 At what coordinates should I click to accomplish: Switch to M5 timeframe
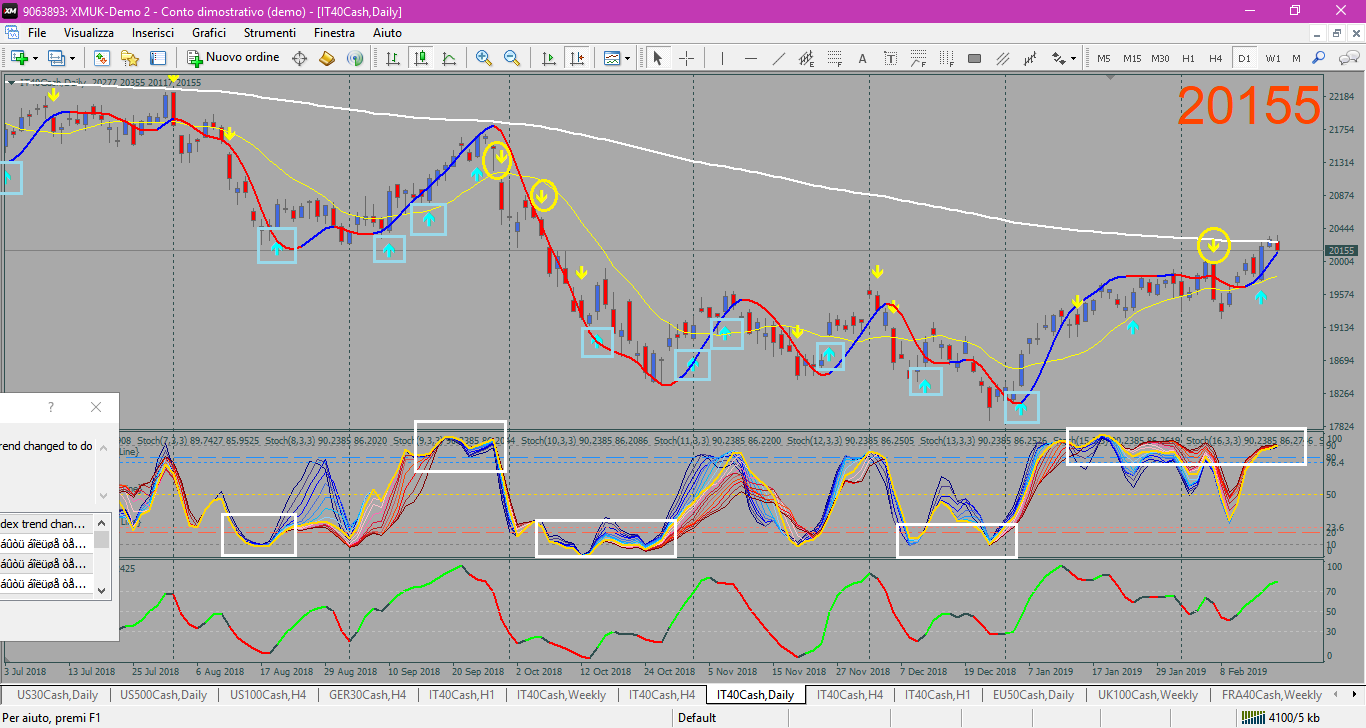(x=1104, y=58)
